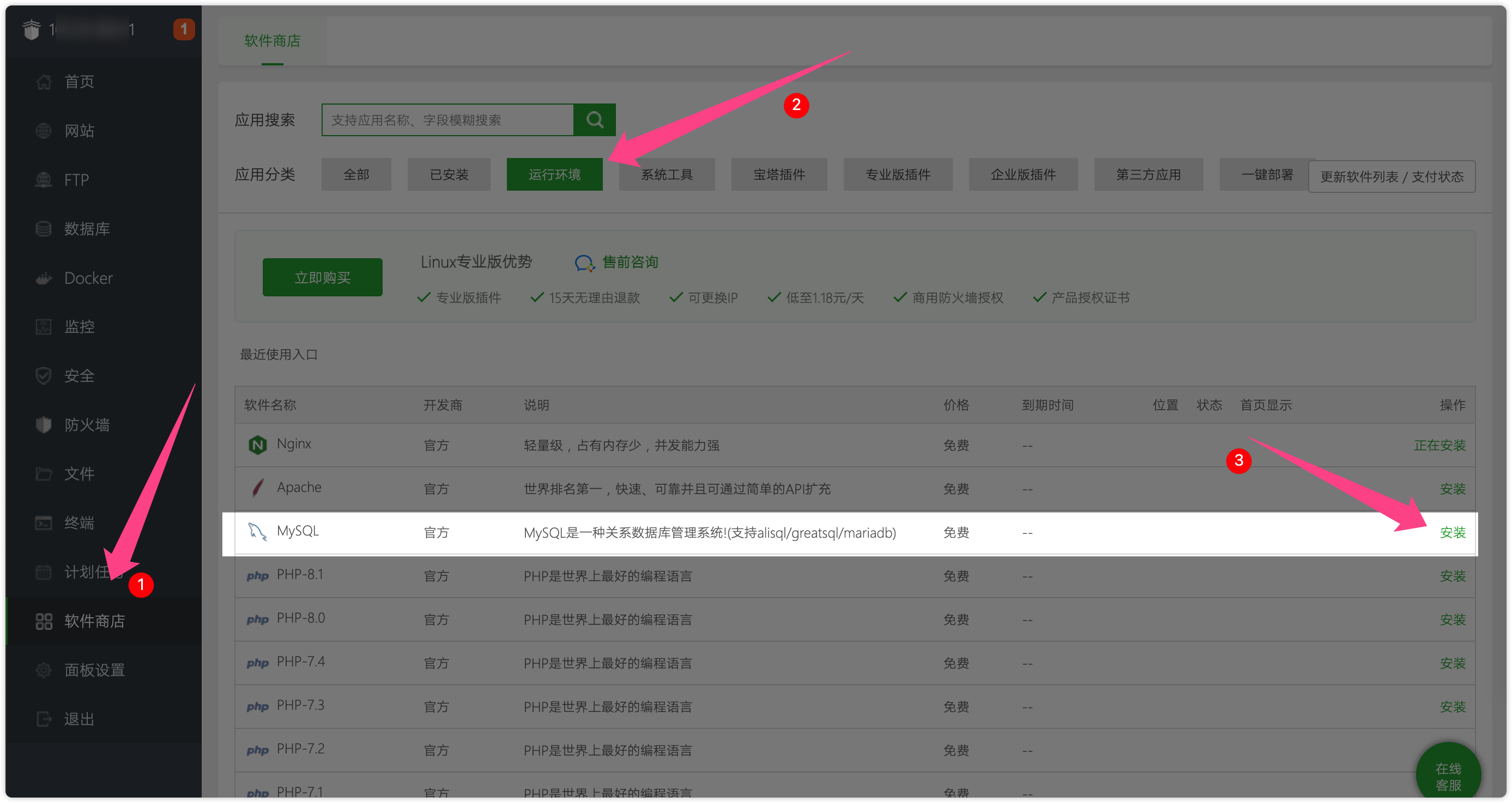Click the PHP-7.3 php logo
This screenshot has width=1512, height=803.
click(x=258, y=707)
